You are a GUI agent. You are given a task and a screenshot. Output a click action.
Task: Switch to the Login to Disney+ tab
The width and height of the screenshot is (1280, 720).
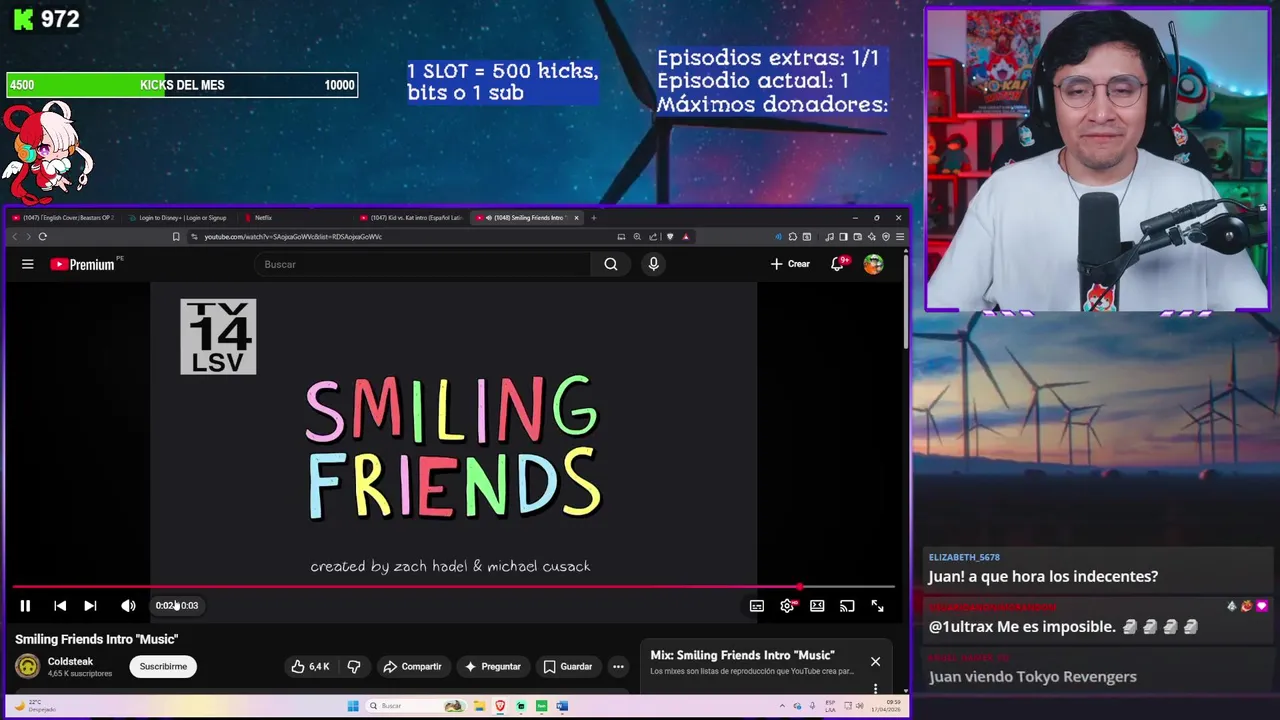(180, 217)
